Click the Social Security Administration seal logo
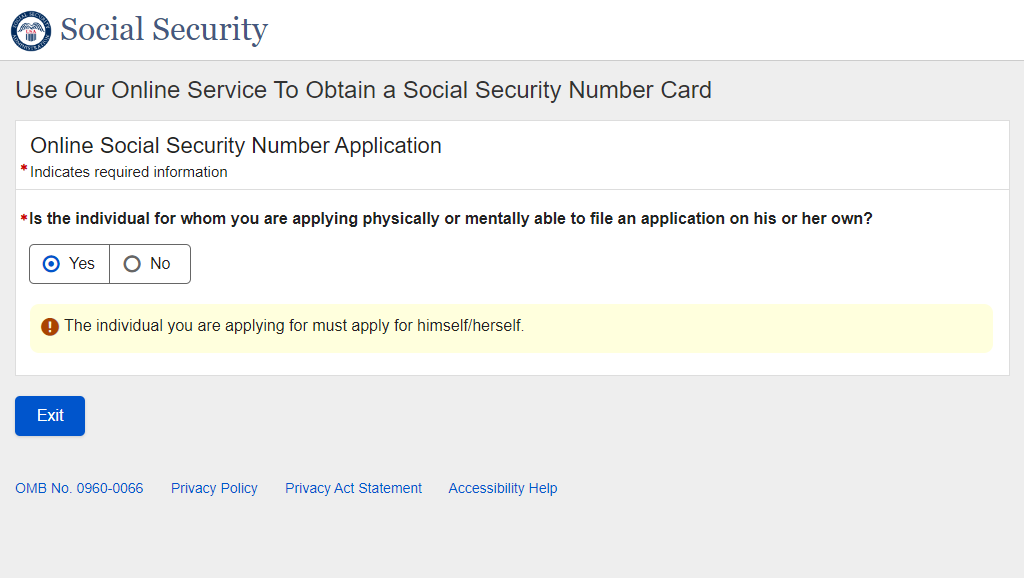This screenshot has width=1024, height=578. 31,30
